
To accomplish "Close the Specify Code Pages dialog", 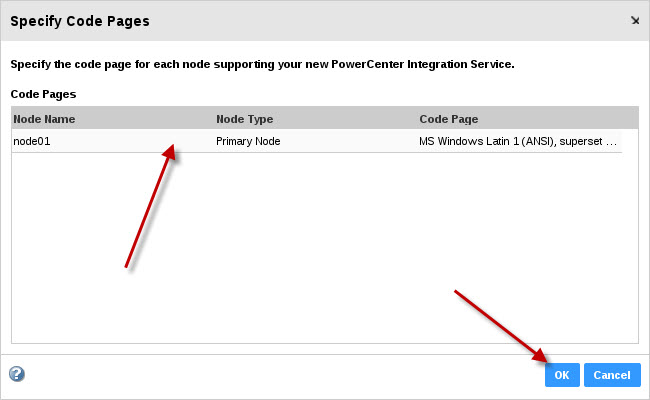I will (635, 20).
